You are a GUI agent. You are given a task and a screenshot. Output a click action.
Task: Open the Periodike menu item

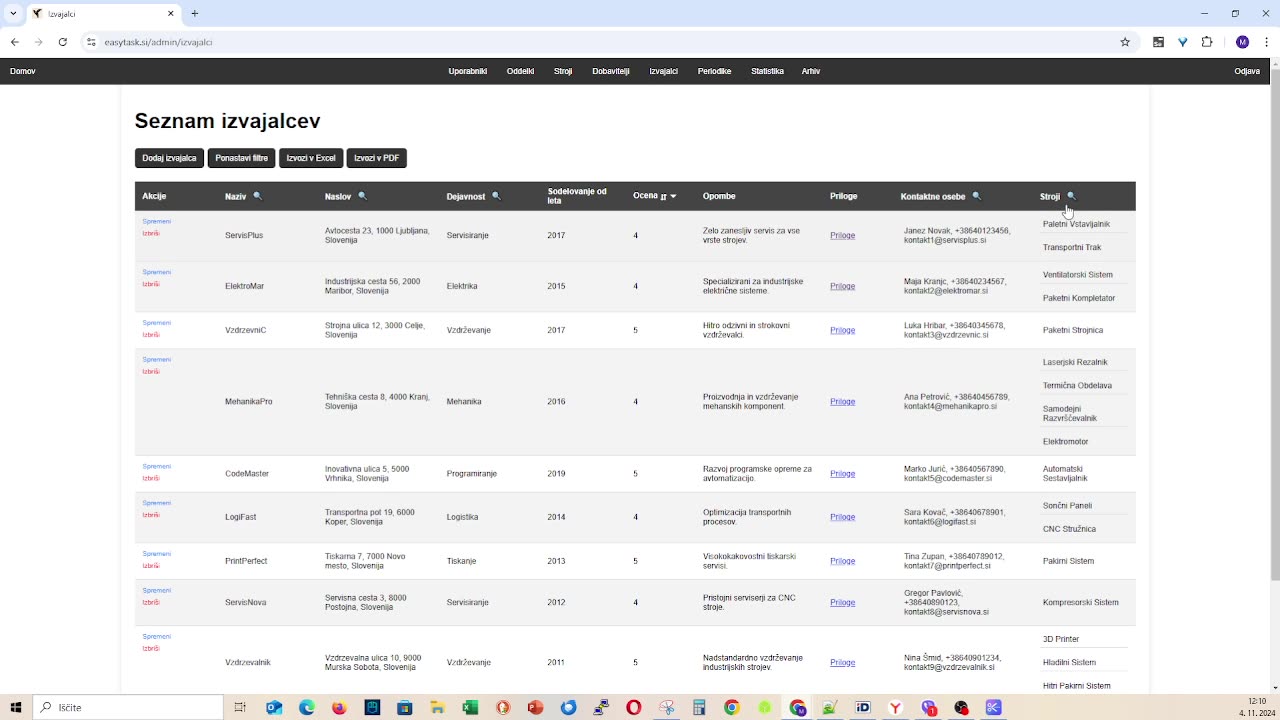[714, 71]
